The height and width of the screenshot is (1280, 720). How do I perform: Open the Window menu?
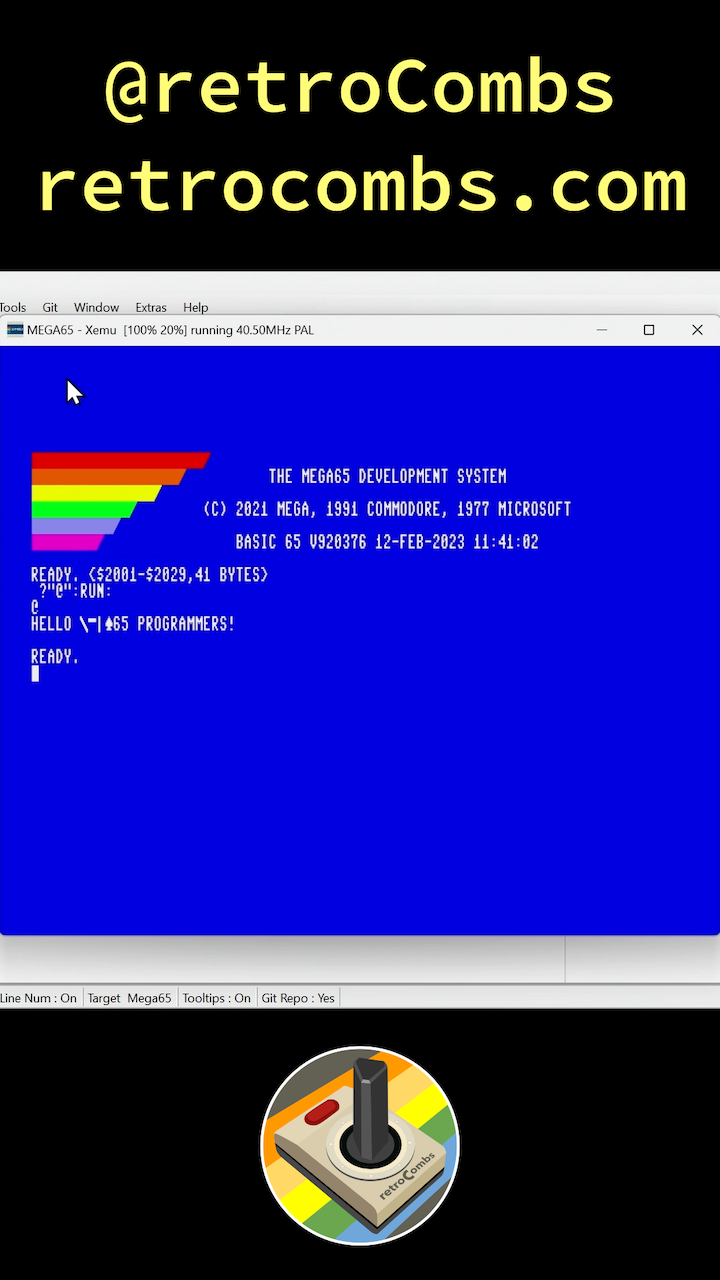pyautogui.click(x=96, y=307)
